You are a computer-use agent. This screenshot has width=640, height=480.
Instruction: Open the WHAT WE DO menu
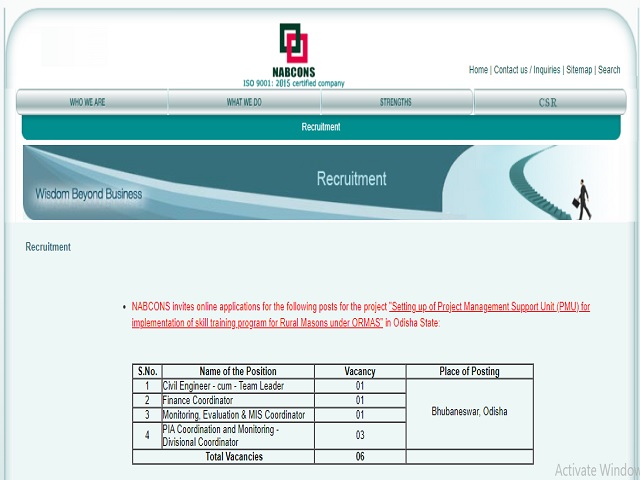tap(244, 102)
